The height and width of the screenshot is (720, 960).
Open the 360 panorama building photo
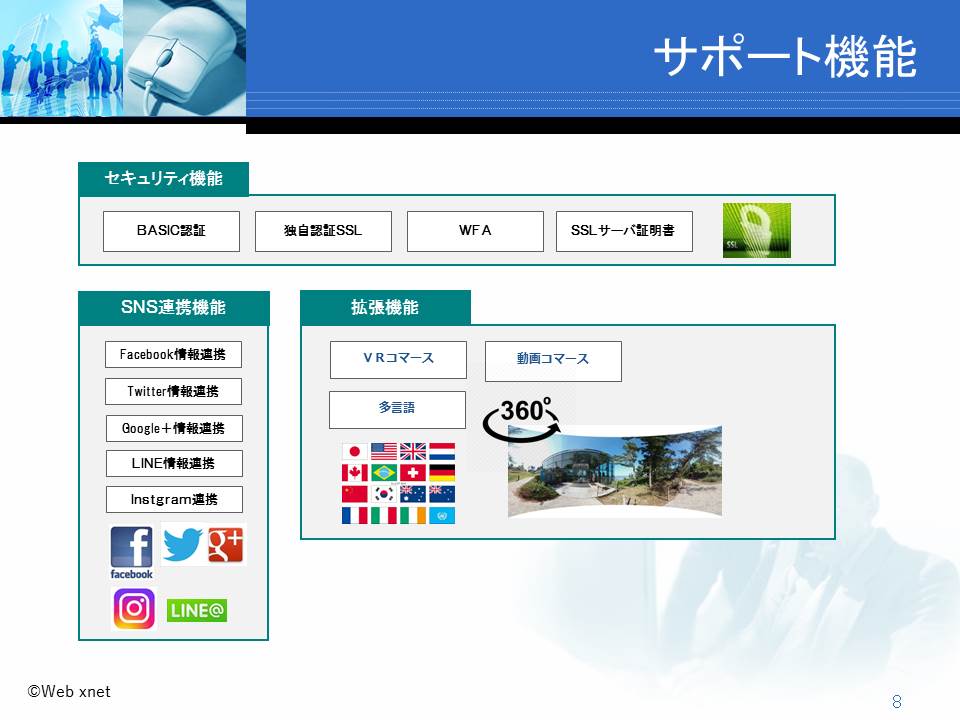pos(615,471)
